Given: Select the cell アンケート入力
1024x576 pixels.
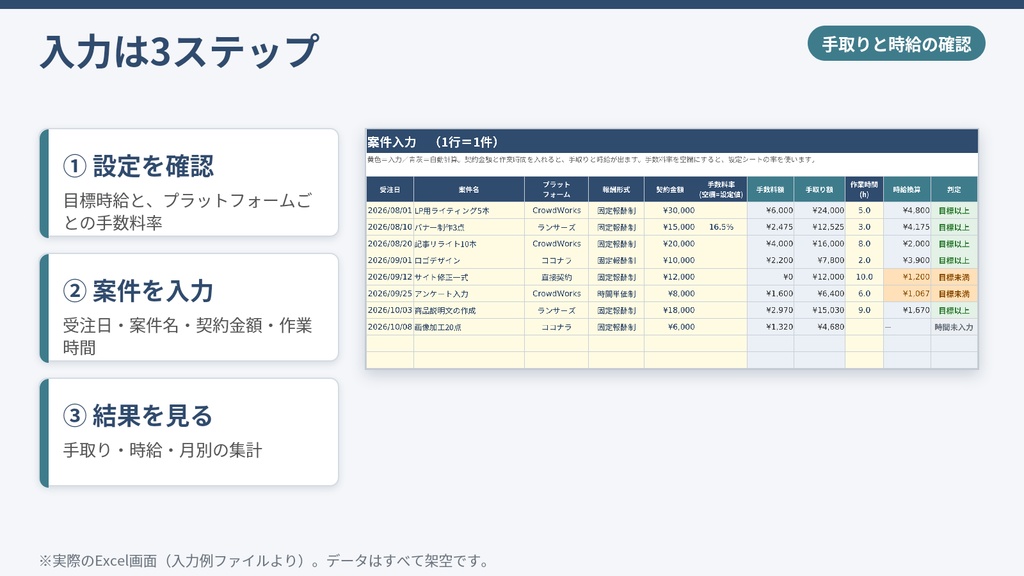Looking at the screenshot, I should (x=469, y=293).
